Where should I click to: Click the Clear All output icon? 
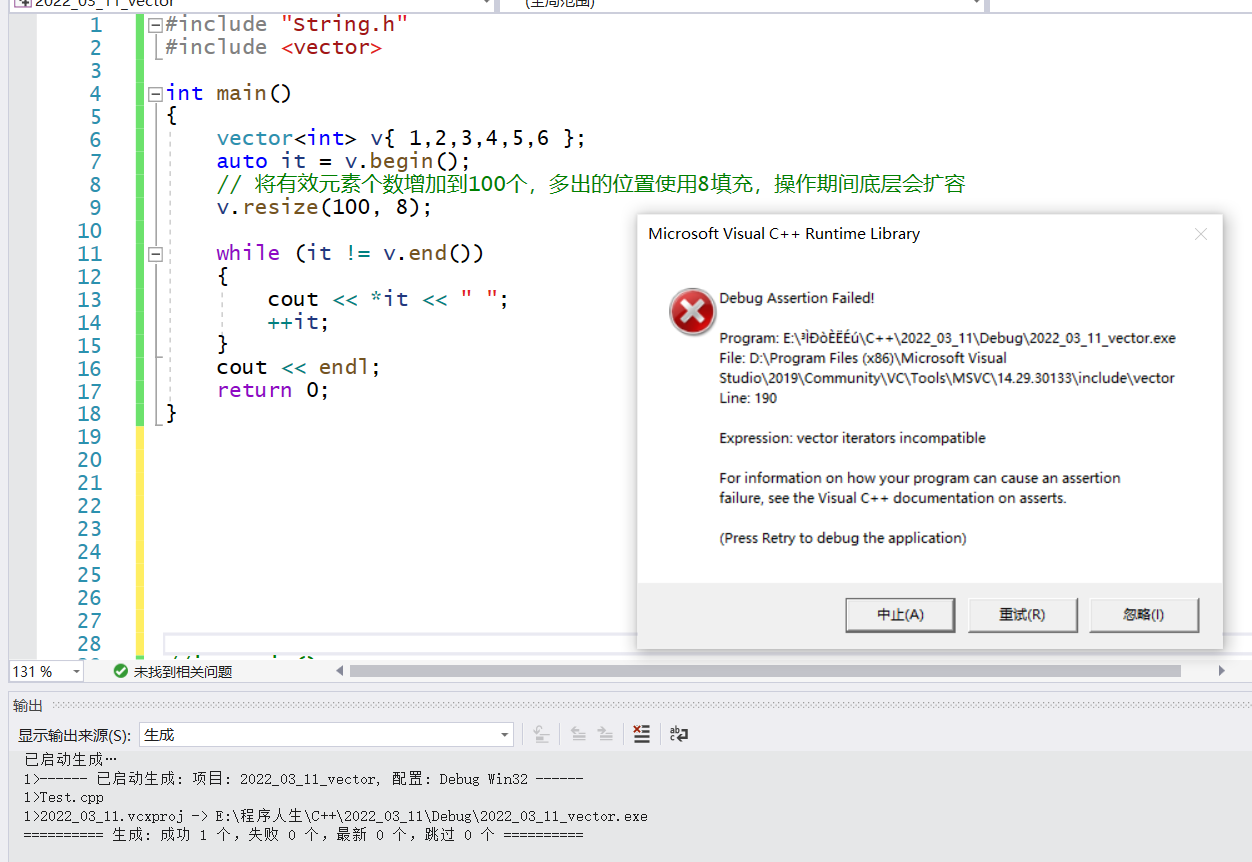click(x=641, y=733)
